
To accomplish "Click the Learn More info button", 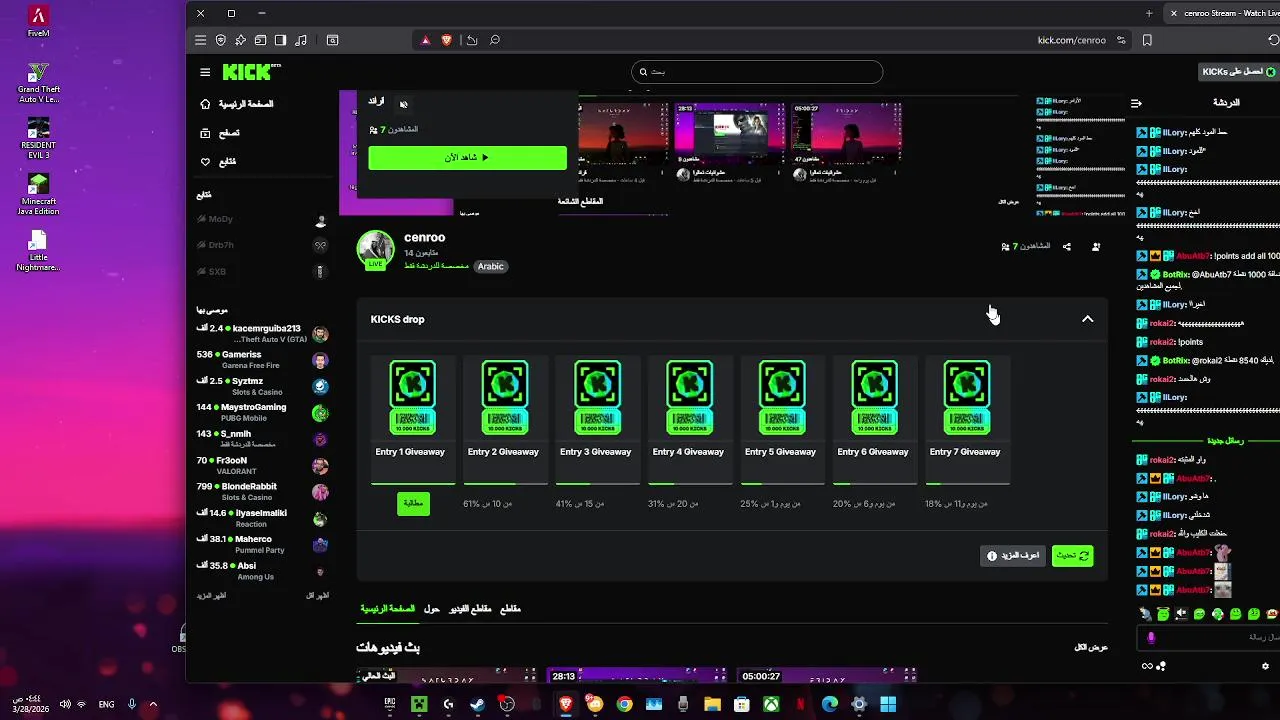I will [x=1013, y=555].
